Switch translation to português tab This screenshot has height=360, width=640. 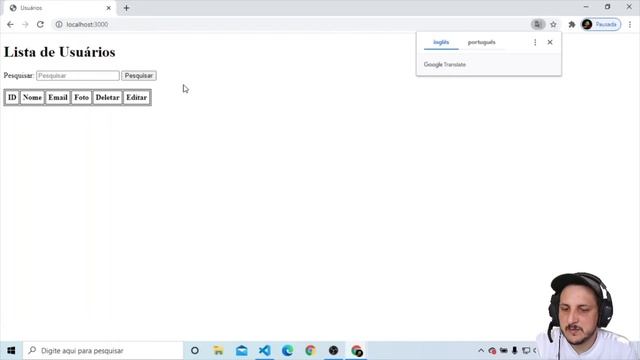tap(482, 42)
